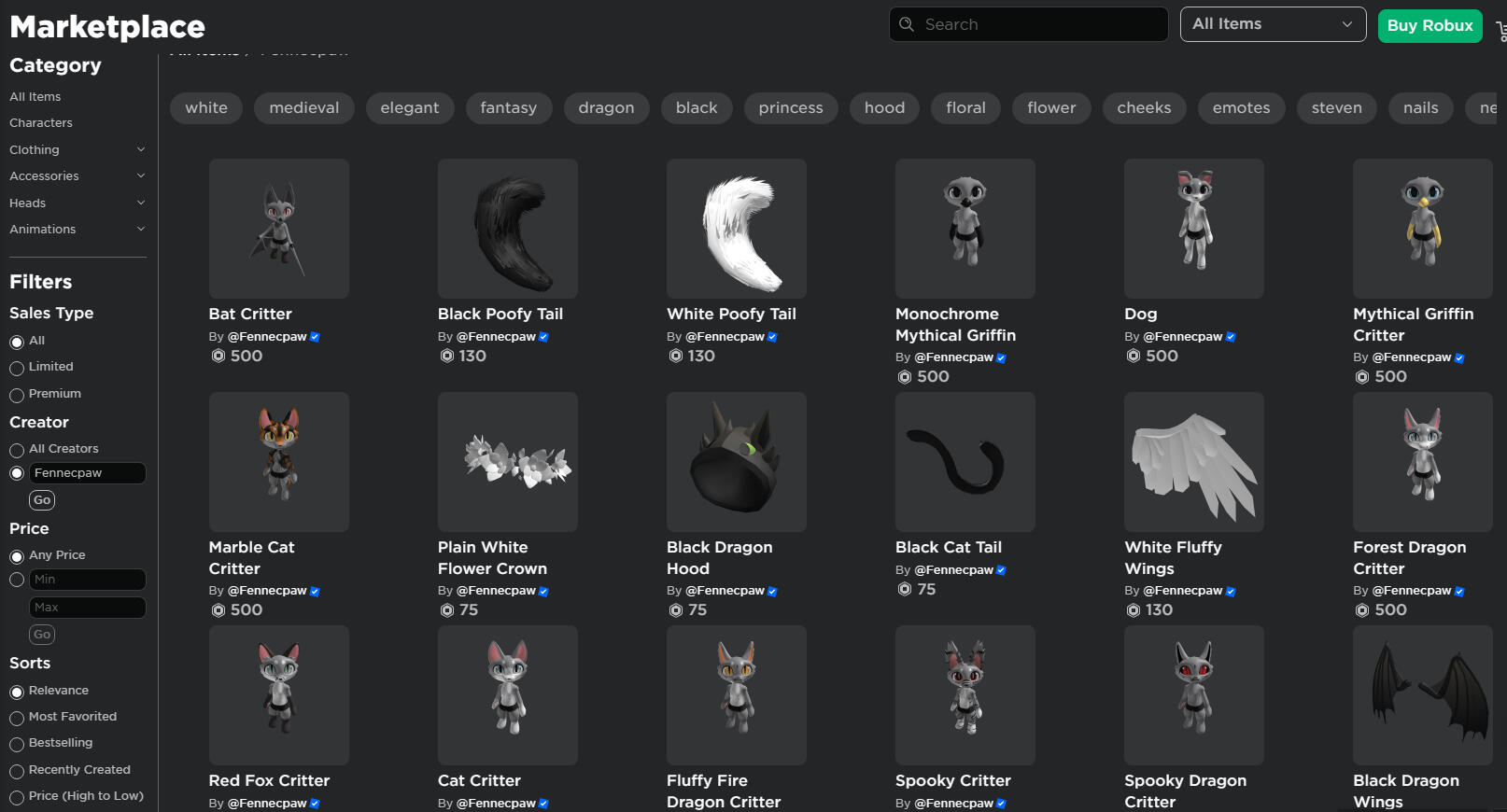Expand the Heads category

(x=77, y=203)
